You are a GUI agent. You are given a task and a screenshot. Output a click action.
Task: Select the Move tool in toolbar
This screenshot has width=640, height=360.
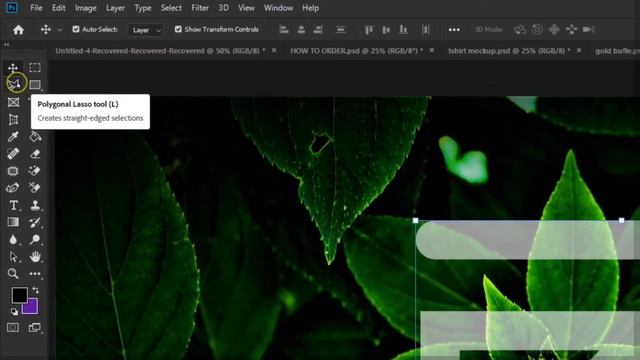[13, 67]
